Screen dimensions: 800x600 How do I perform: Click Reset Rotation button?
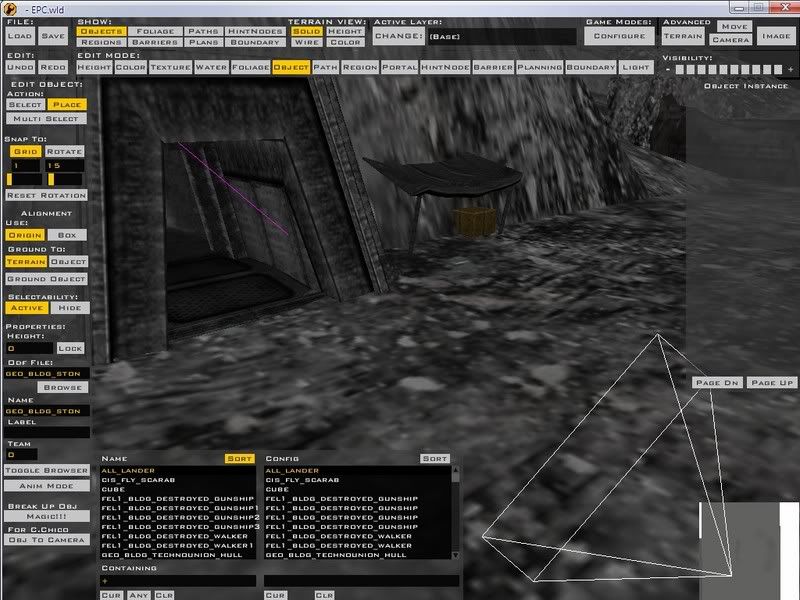click(x=46, y=195)
